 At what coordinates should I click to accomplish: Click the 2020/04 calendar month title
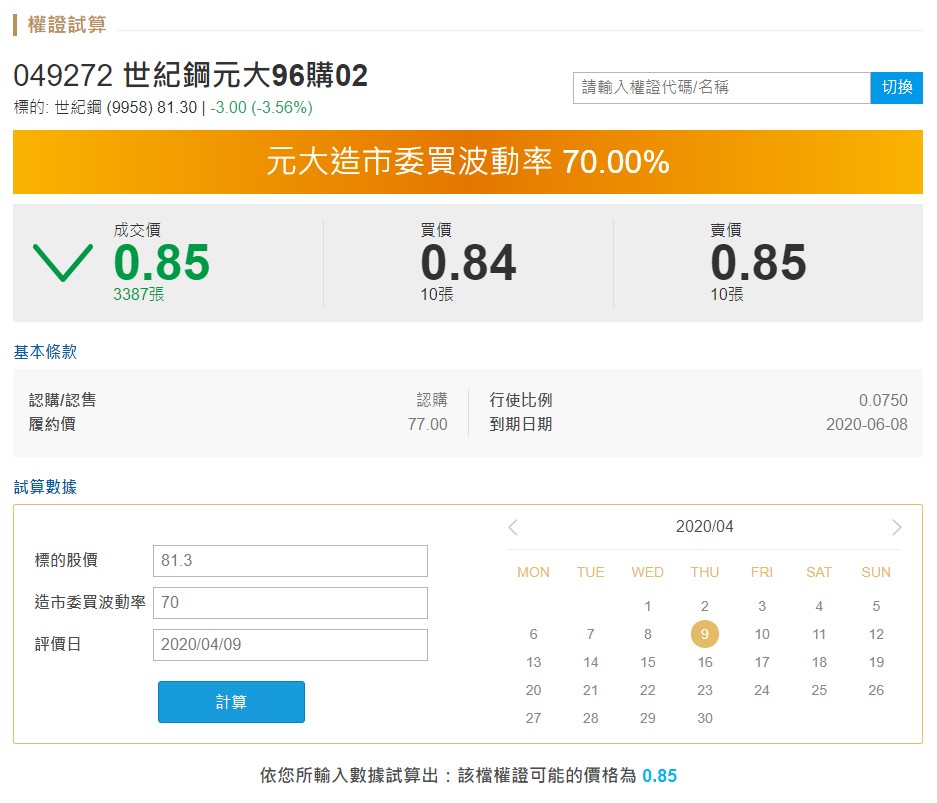click(705, 526)
